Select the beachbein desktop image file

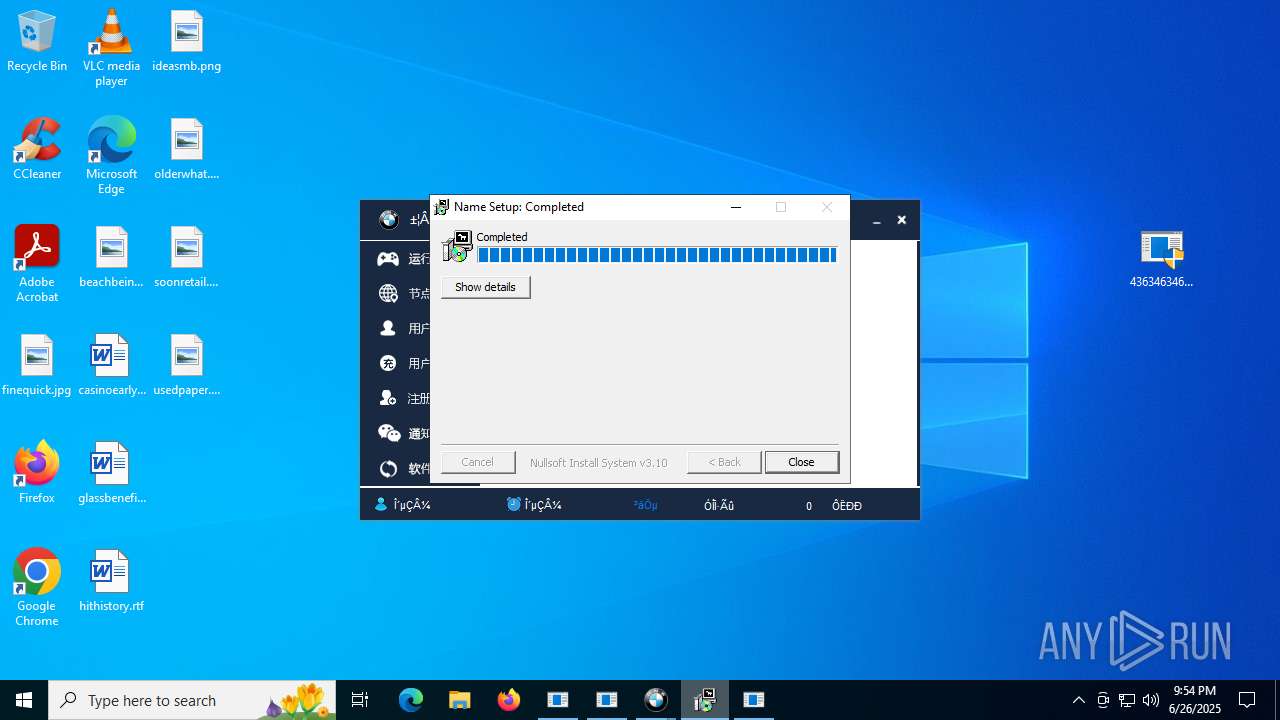pyautogui.click(x=111, y=258)
